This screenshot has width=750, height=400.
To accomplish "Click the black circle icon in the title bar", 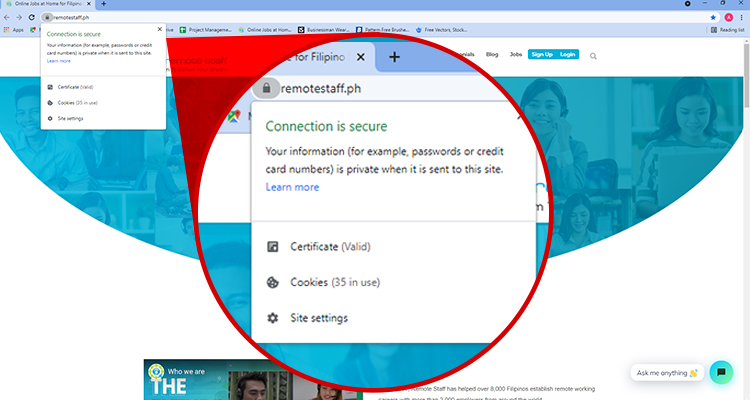I will 687,4.
